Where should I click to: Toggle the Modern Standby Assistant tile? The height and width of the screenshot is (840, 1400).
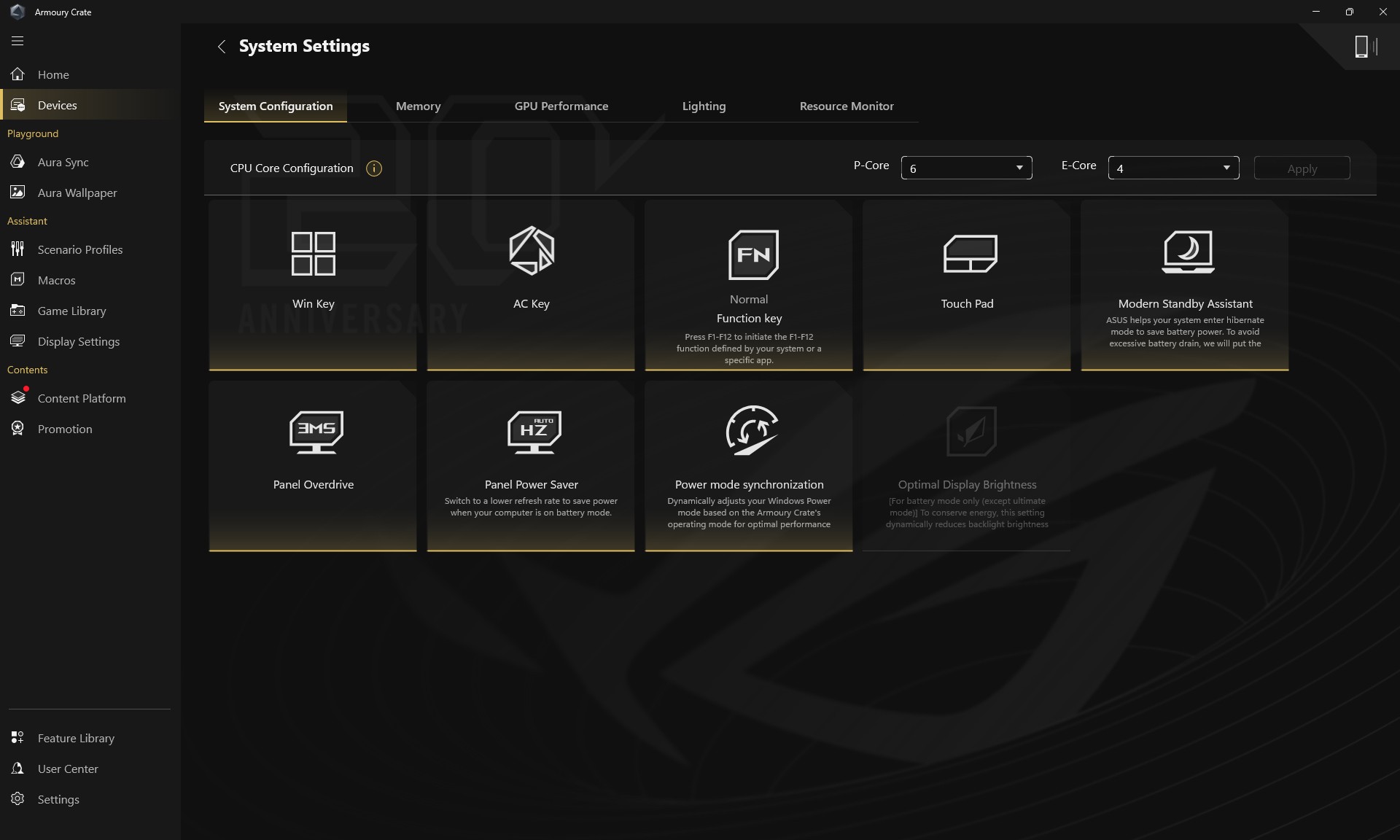(1185, 285)
